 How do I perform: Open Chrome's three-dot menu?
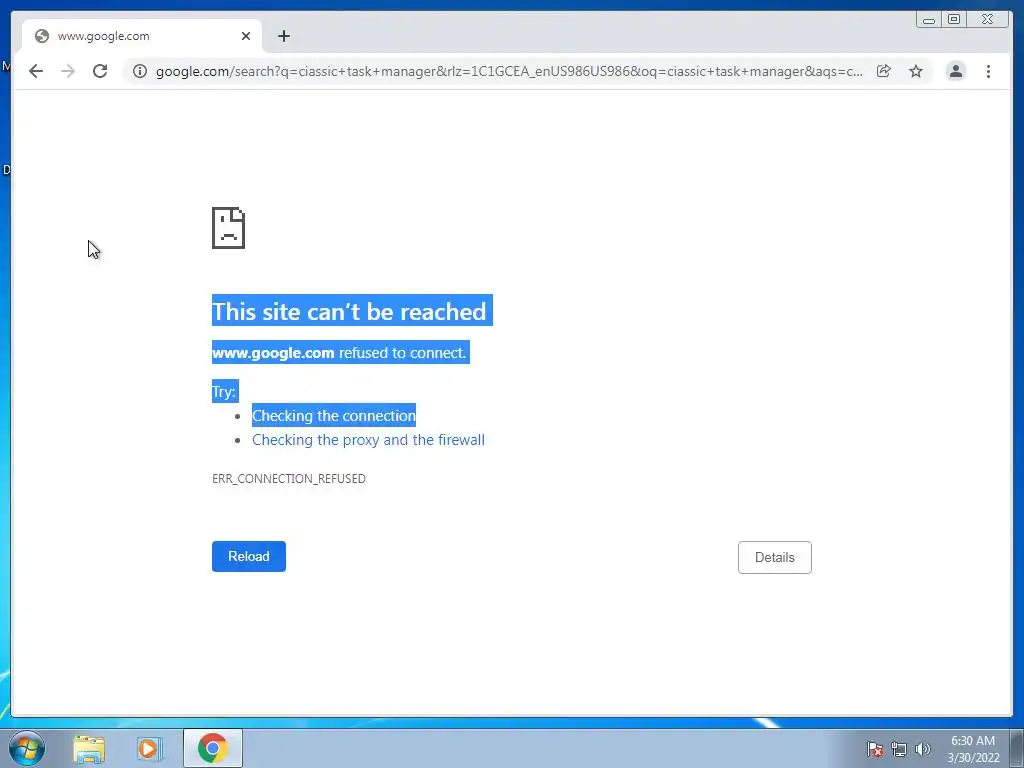[x=988, y=71]
